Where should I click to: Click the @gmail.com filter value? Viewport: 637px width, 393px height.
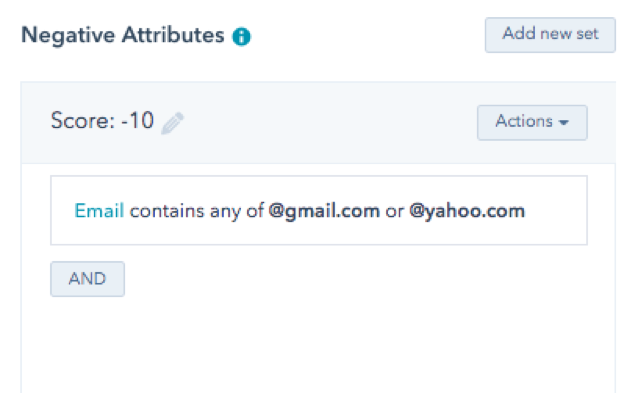click(324, 211)
